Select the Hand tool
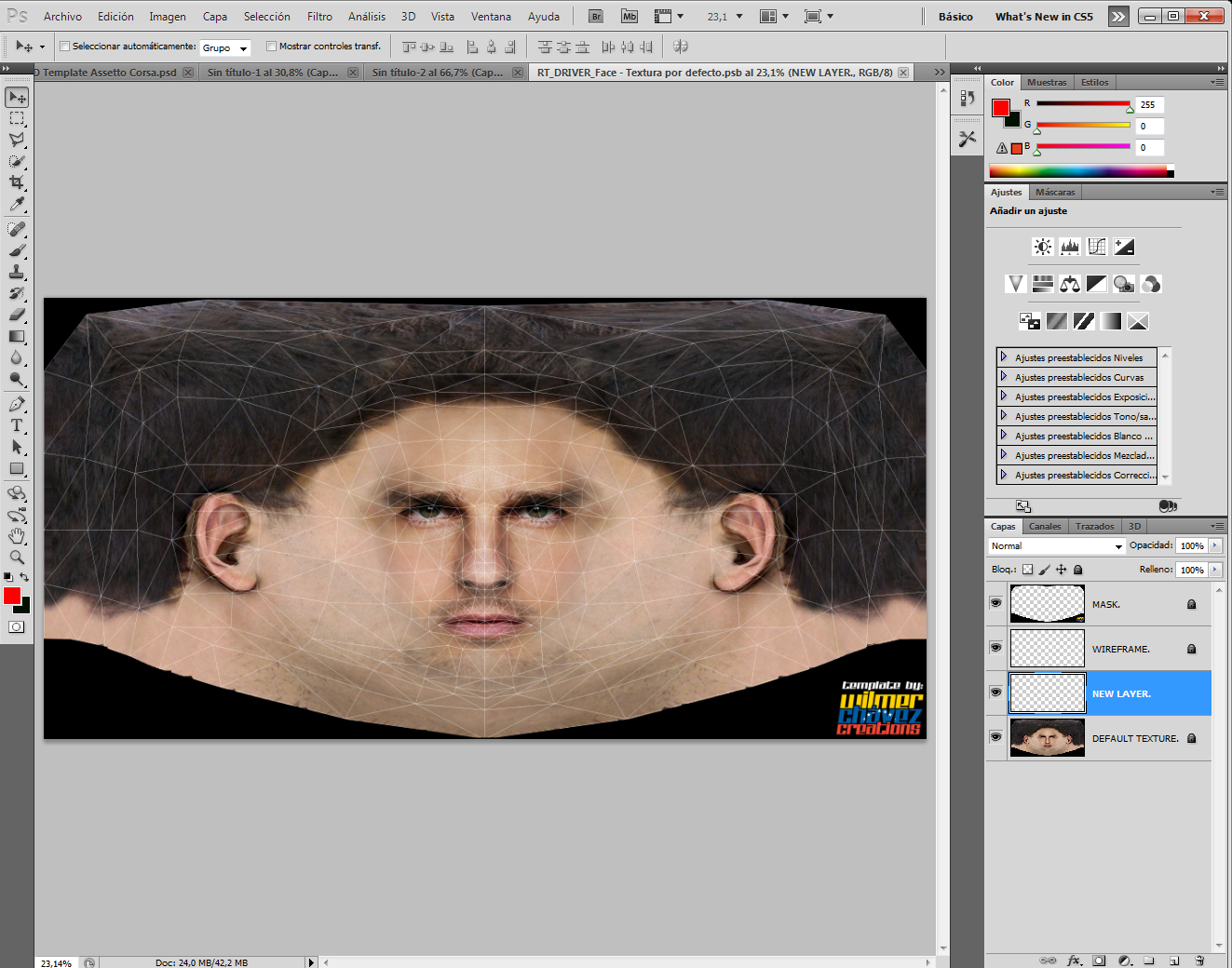Screen dimensions: 1232x968 tap(17, 536)
